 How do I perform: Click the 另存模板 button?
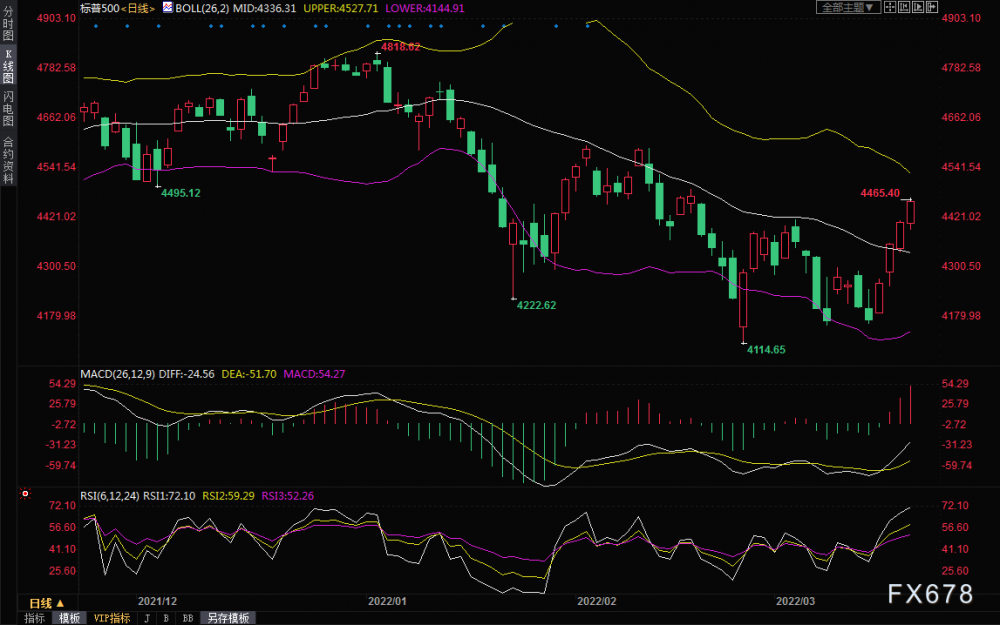(228, 618)
